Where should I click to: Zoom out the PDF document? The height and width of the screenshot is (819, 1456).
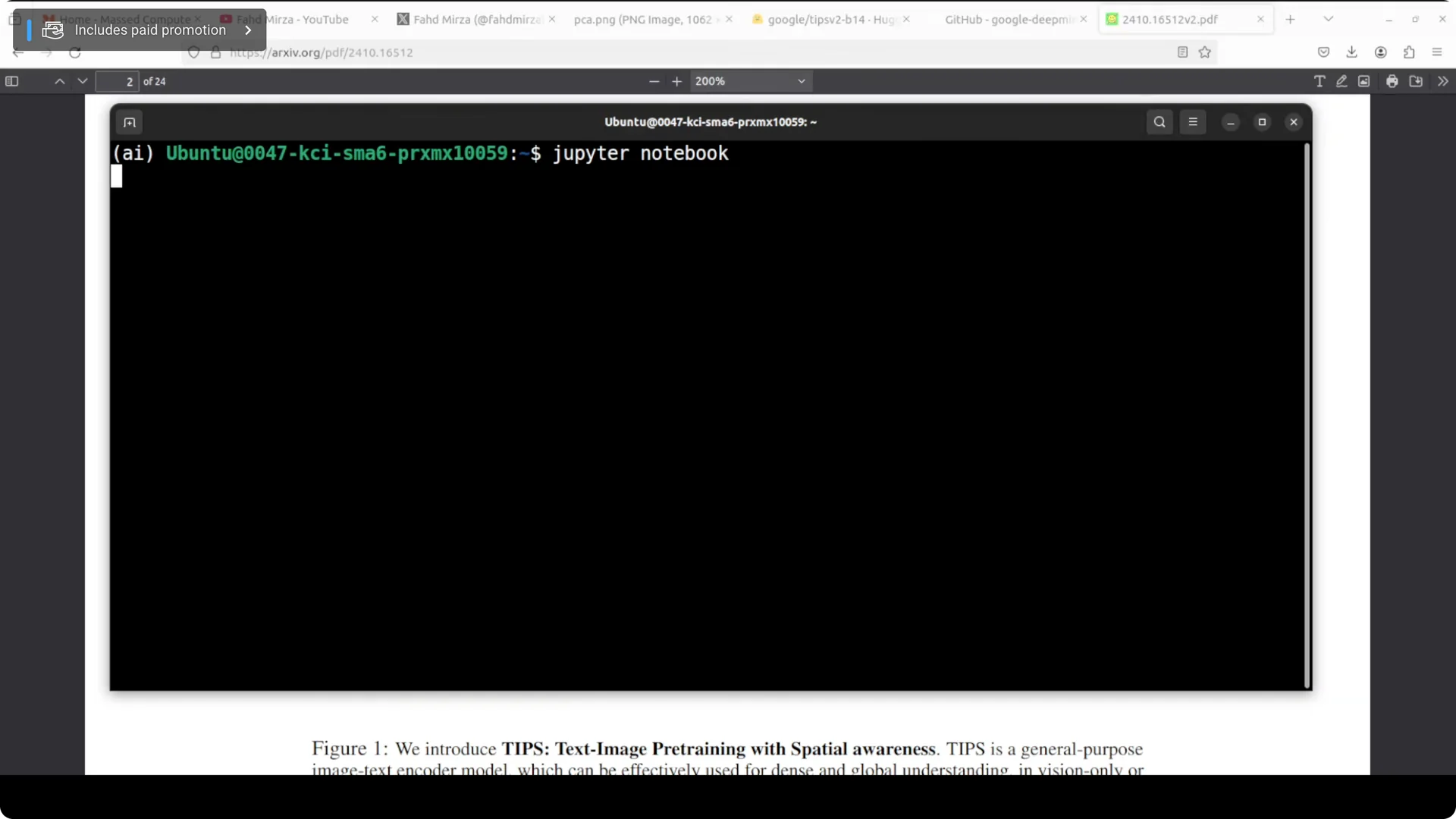click(654, 81)
